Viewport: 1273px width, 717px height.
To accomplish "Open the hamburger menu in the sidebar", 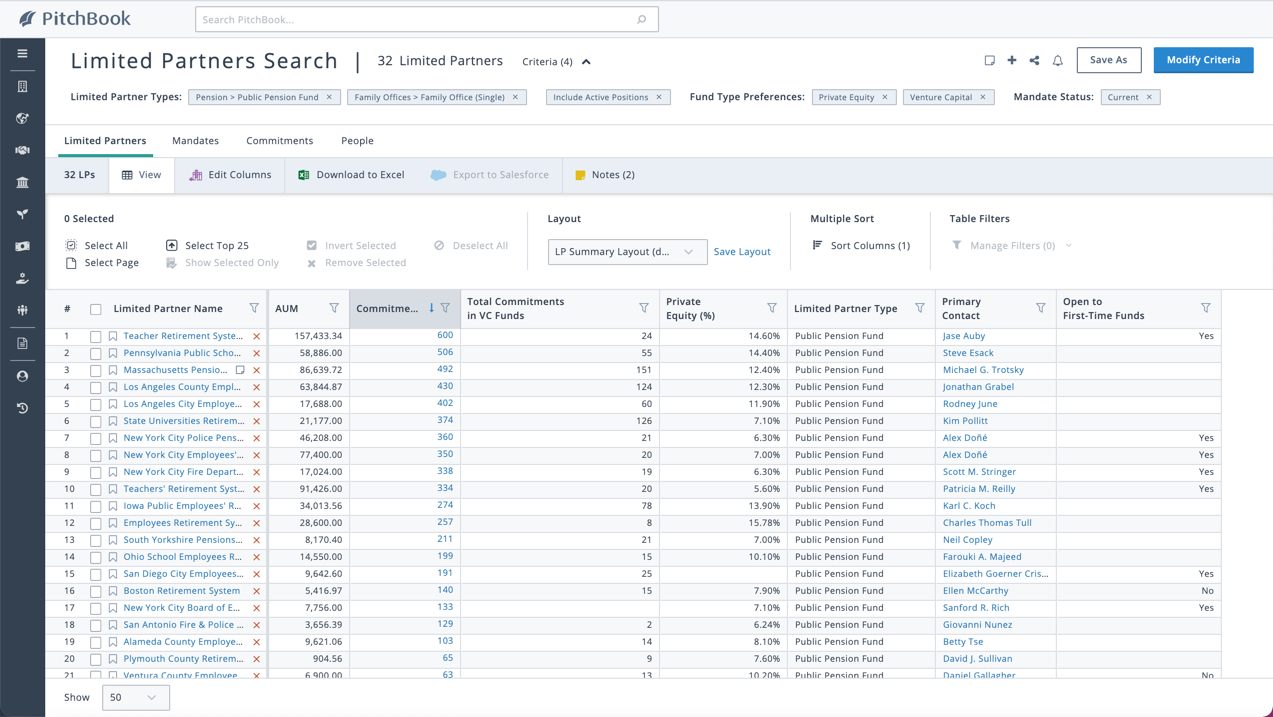I will point(22,54).
